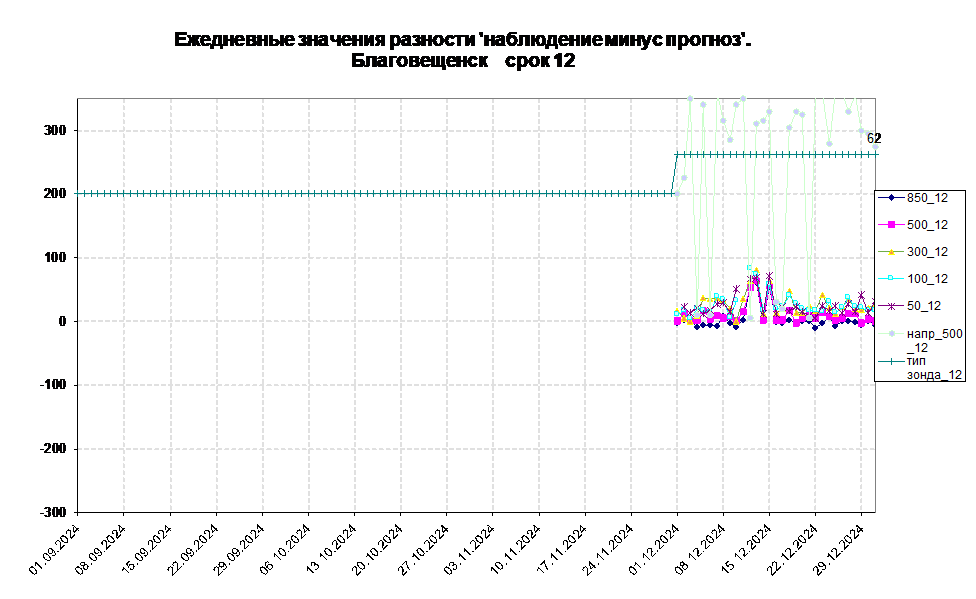The height and width of the screenshot is (599, 976).
Task: Click the data label at the chart's top-right
Action: click(x=871, y=139)
